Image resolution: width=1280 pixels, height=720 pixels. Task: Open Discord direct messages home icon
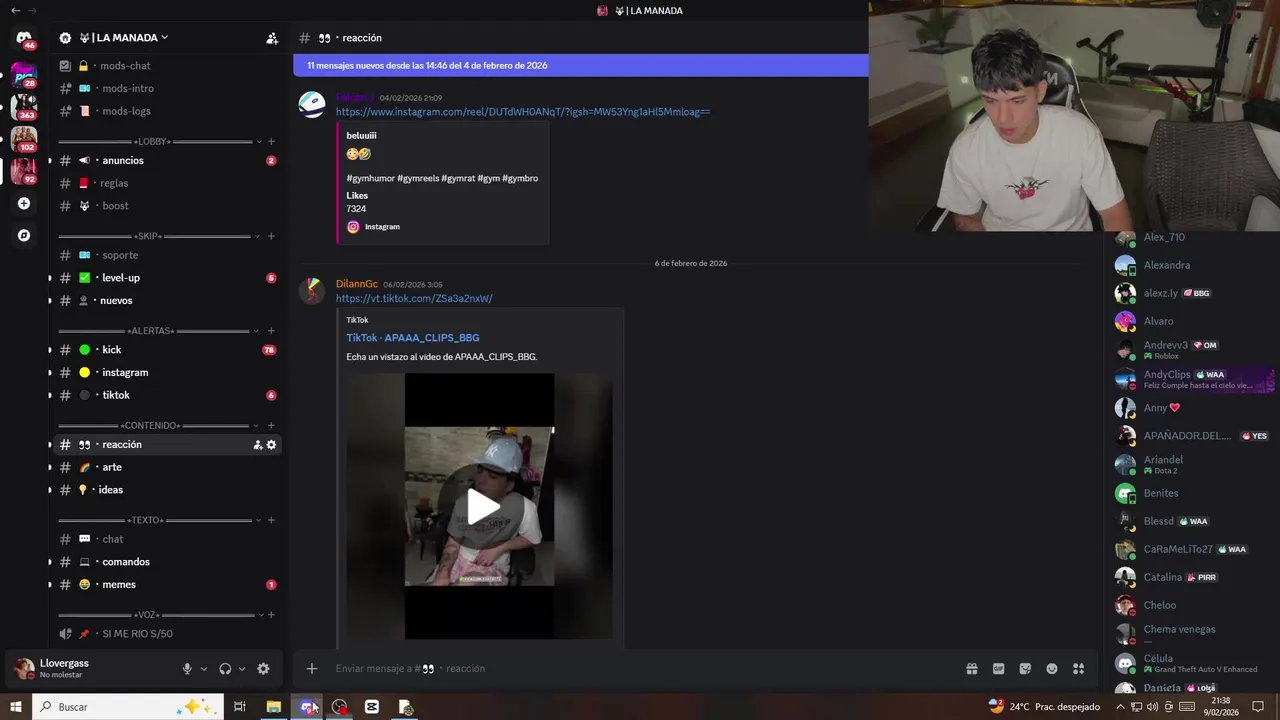[24, 38]
